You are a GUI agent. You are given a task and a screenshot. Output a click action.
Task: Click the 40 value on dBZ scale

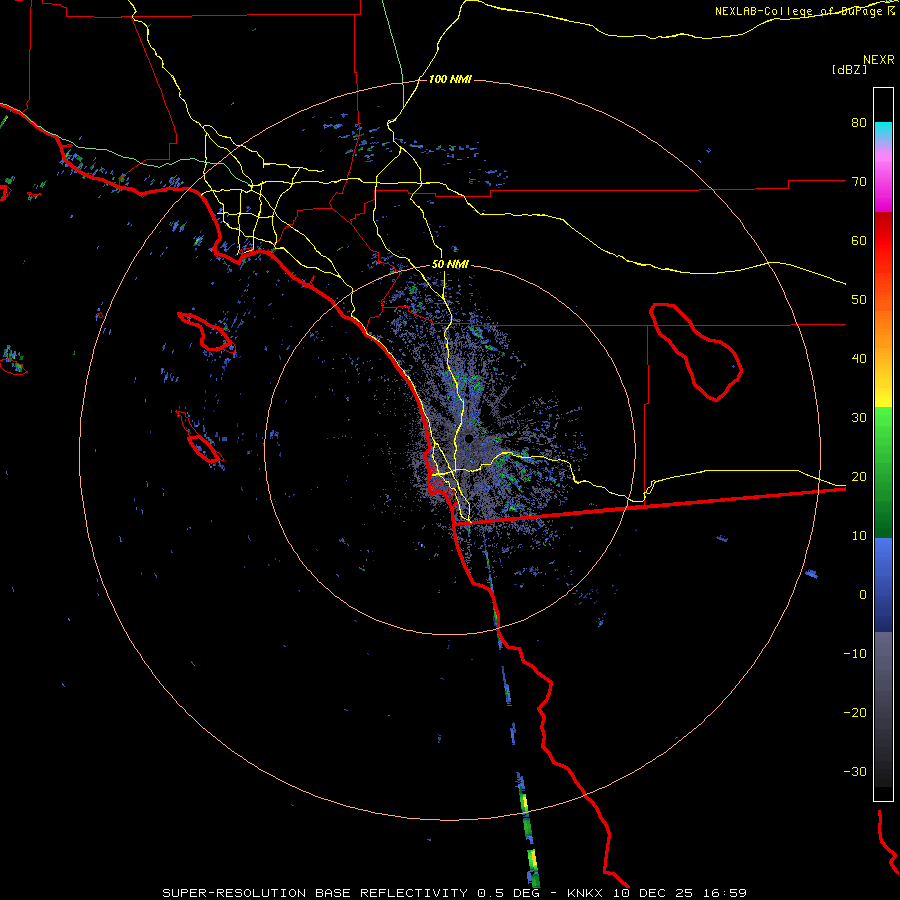pos(859,359)
